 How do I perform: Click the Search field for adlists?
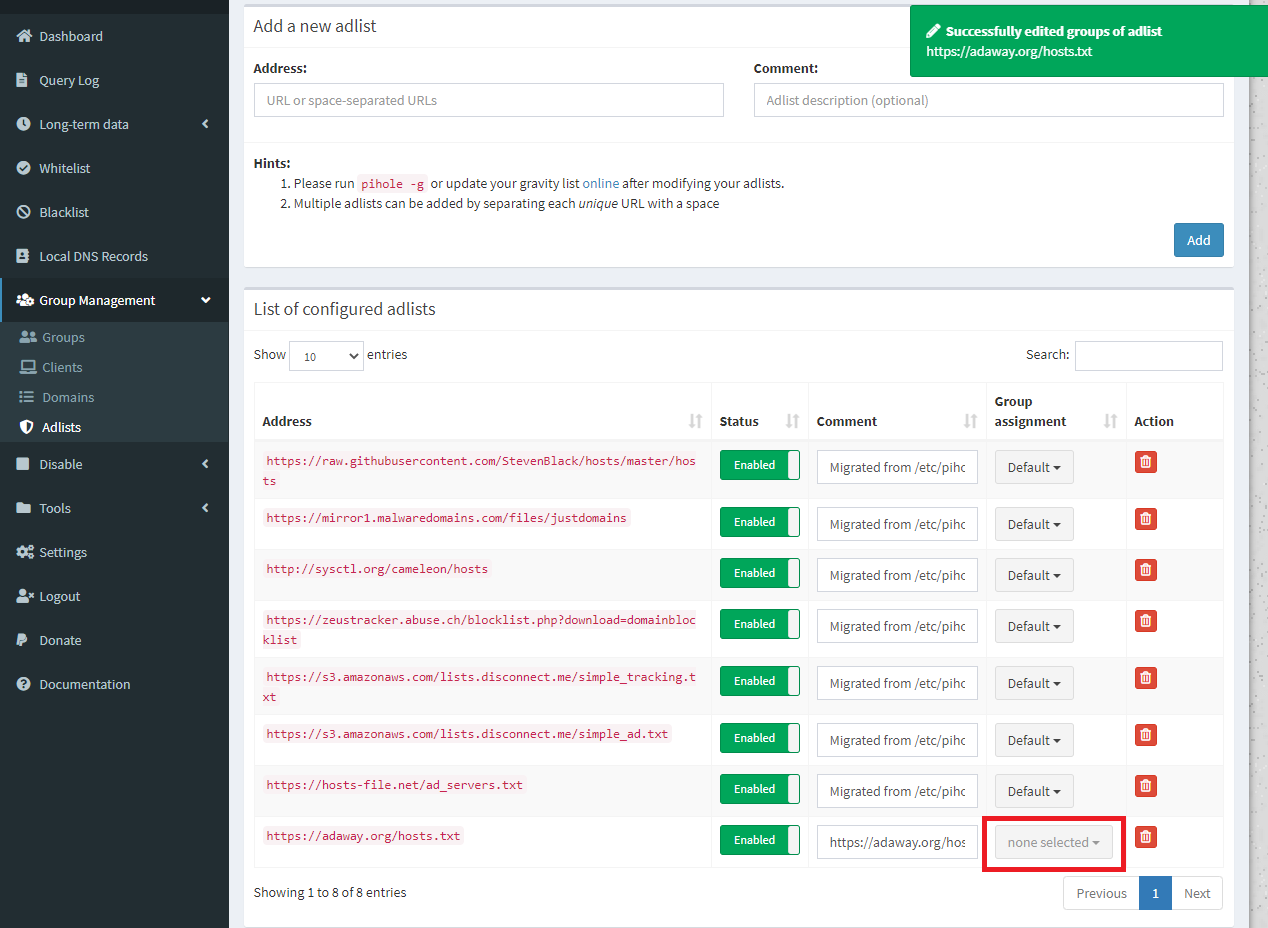(1148, 355)
